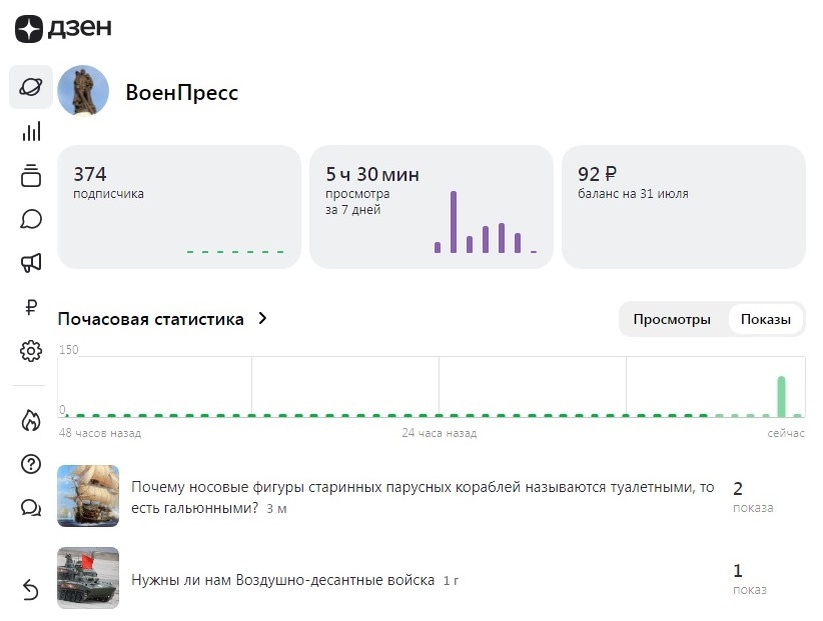This screenshot has width=823, height=621.
Task: Switch to the Показы tab
Action: click(766, 319)
